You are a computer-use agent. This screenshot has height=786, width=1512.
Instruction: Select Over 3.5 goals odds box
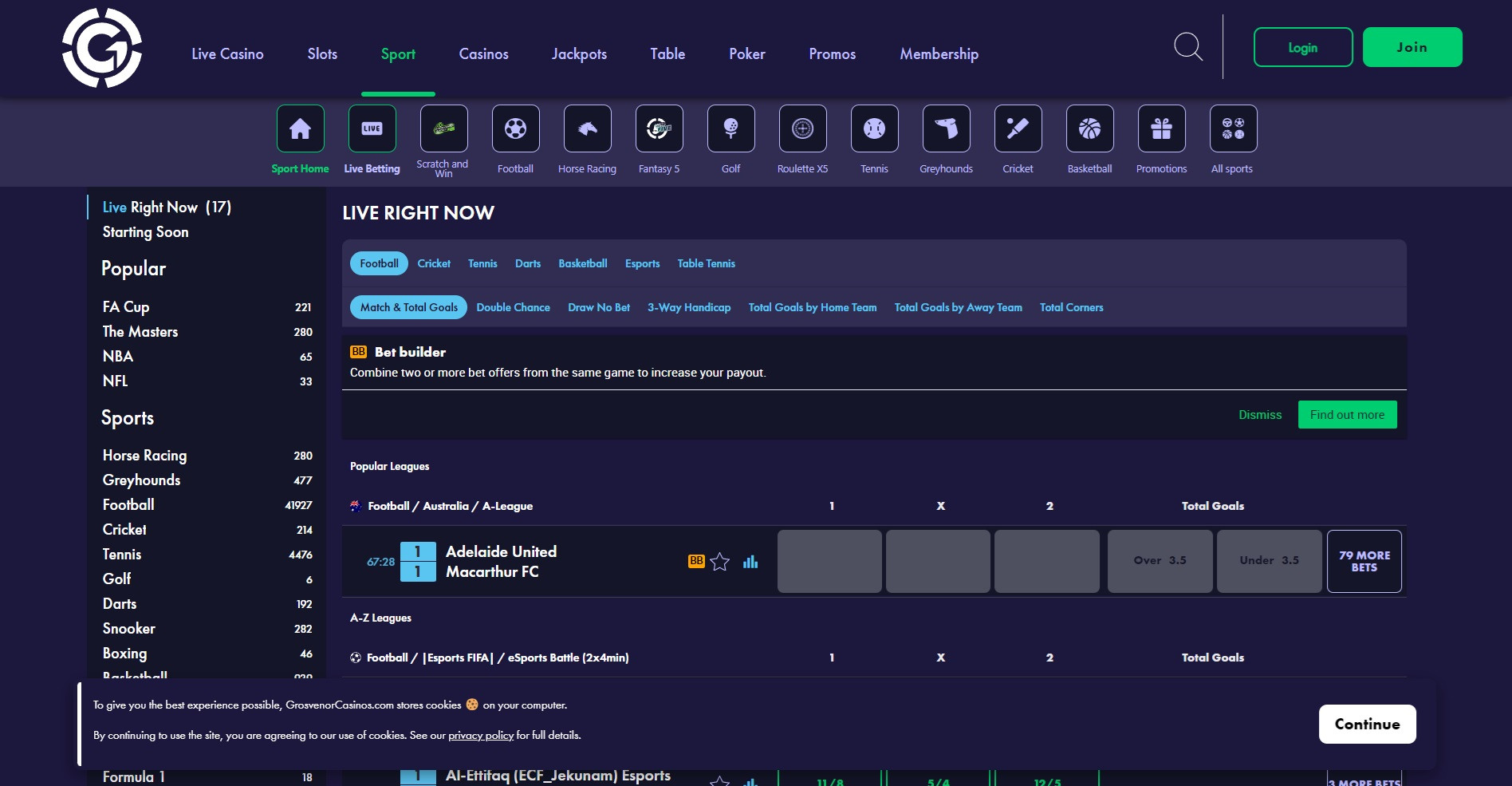pos(1159,561)
